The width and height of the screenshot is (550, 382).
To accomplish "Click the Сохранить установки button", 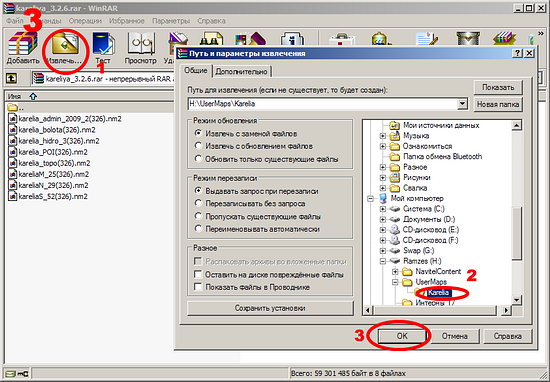I will [270, 308].
